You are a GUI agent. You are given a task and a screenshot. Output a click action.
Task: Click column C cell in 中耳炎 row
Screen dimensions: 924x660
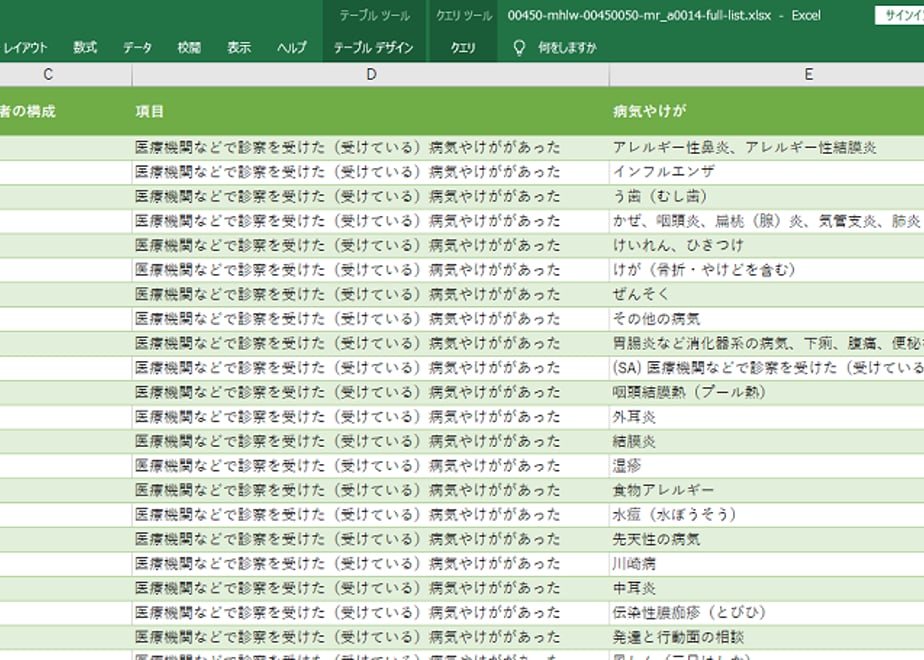65,588
